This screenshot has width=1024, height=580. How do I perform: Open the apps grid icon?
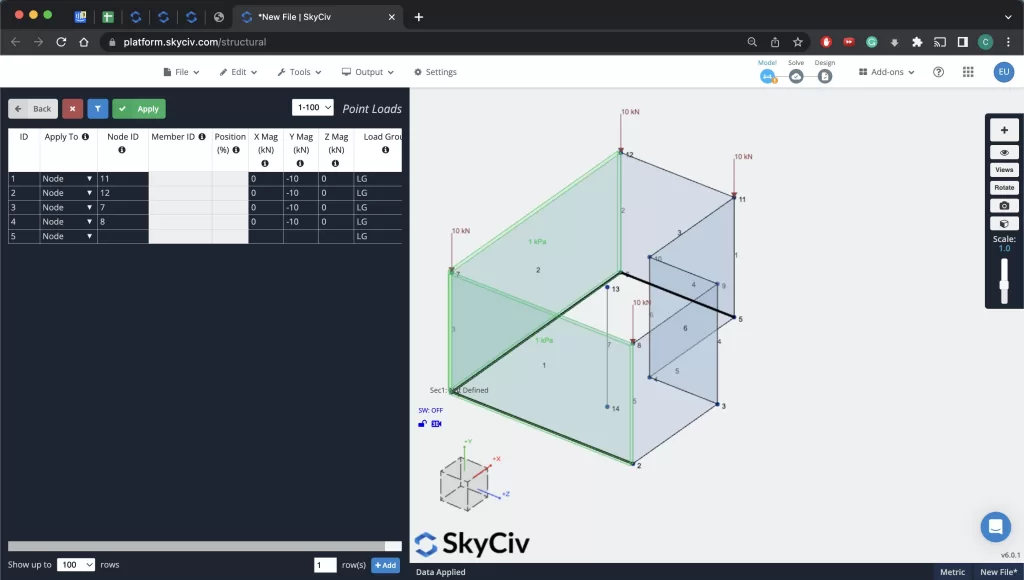click(968, 72)
